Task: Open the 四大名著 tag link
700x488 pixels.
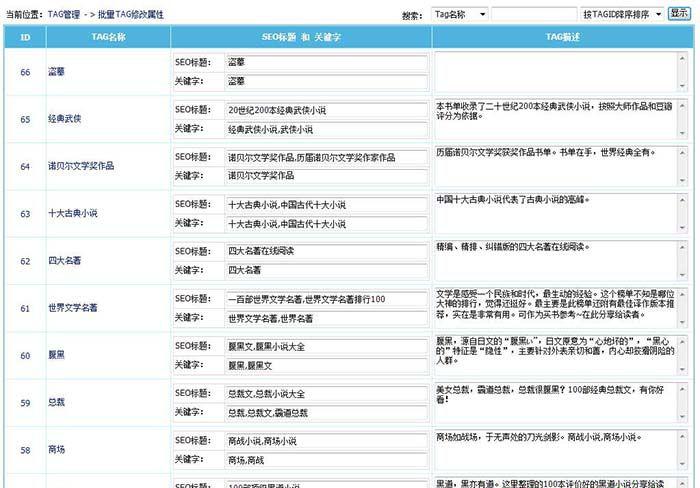Action: click(65, 261)
